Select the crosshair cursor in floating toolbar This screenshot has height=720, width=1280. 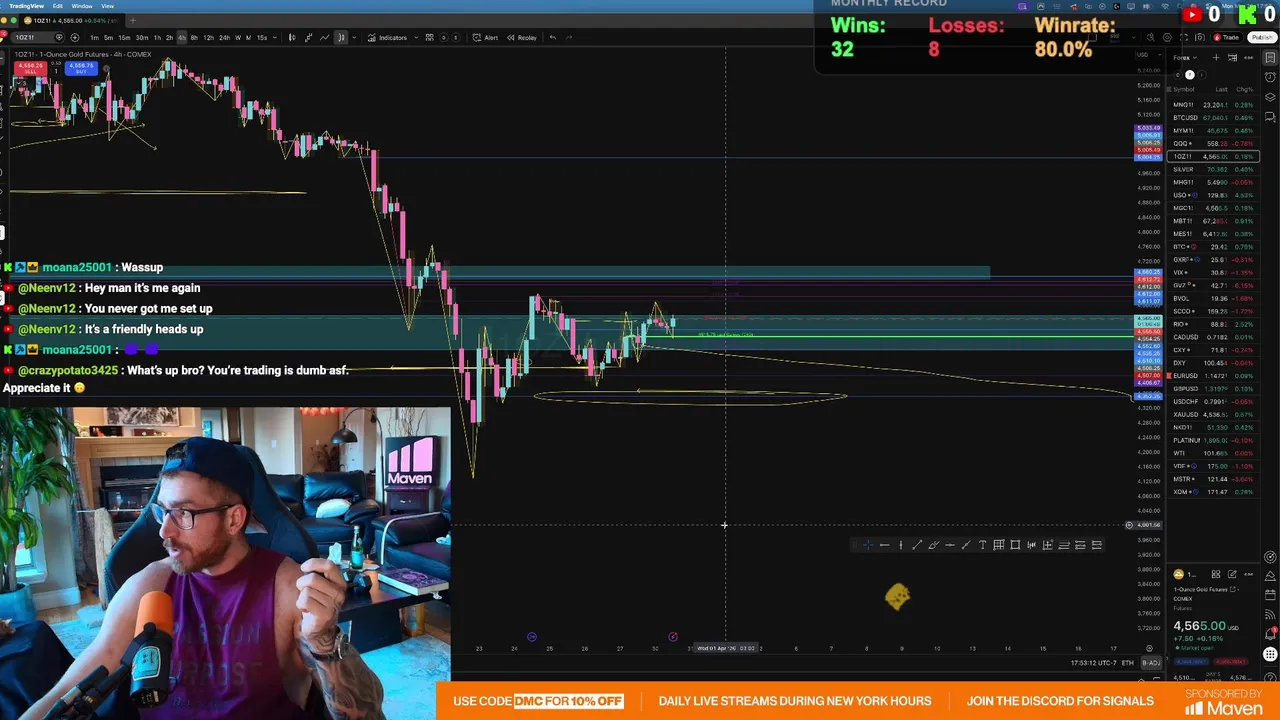(868, 544)
